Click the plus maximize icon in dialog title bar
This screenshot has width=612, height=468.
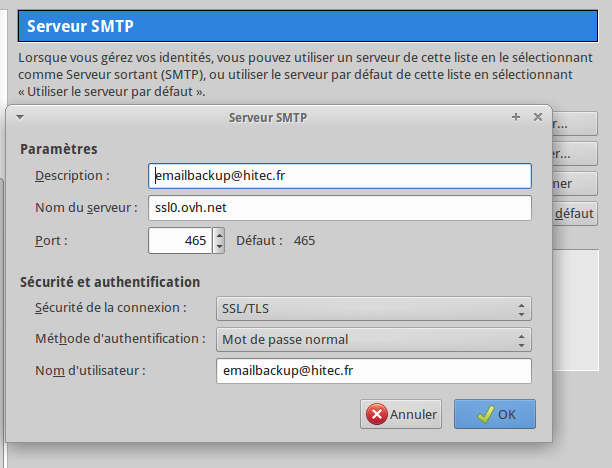click(516, 117)
